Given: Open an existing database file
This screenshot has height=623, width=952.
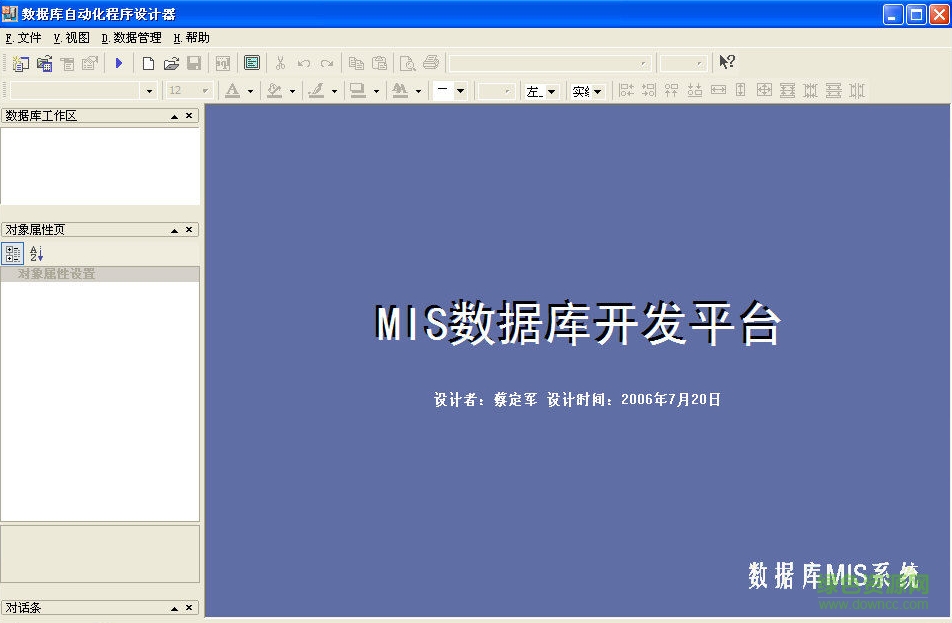Looking at the screenshot, I should (170, 62).
